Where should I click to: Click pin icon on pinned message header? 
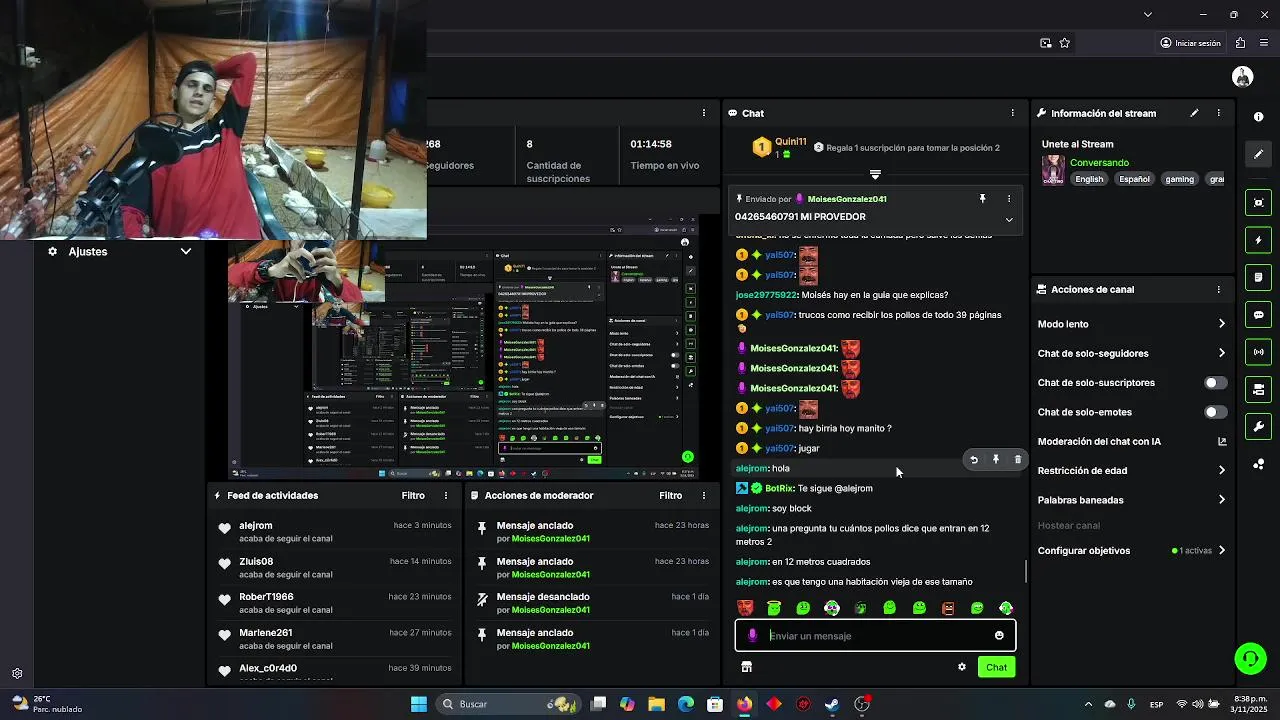pos(982,199)
